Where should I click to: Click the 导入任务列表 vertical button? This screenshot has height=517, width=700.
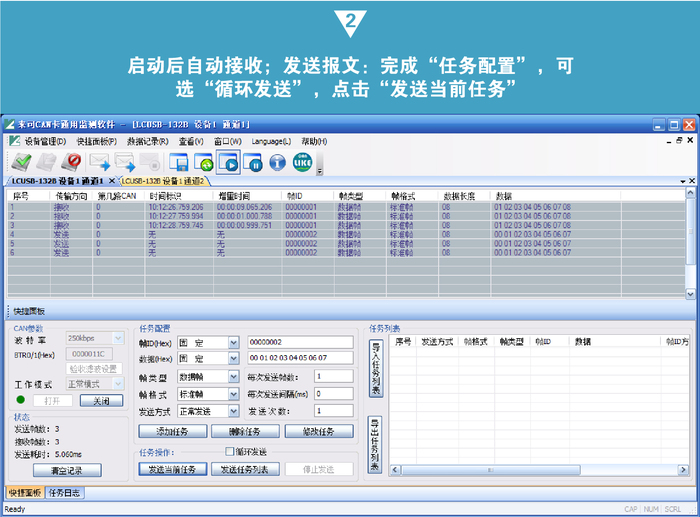tap(376, 368)
